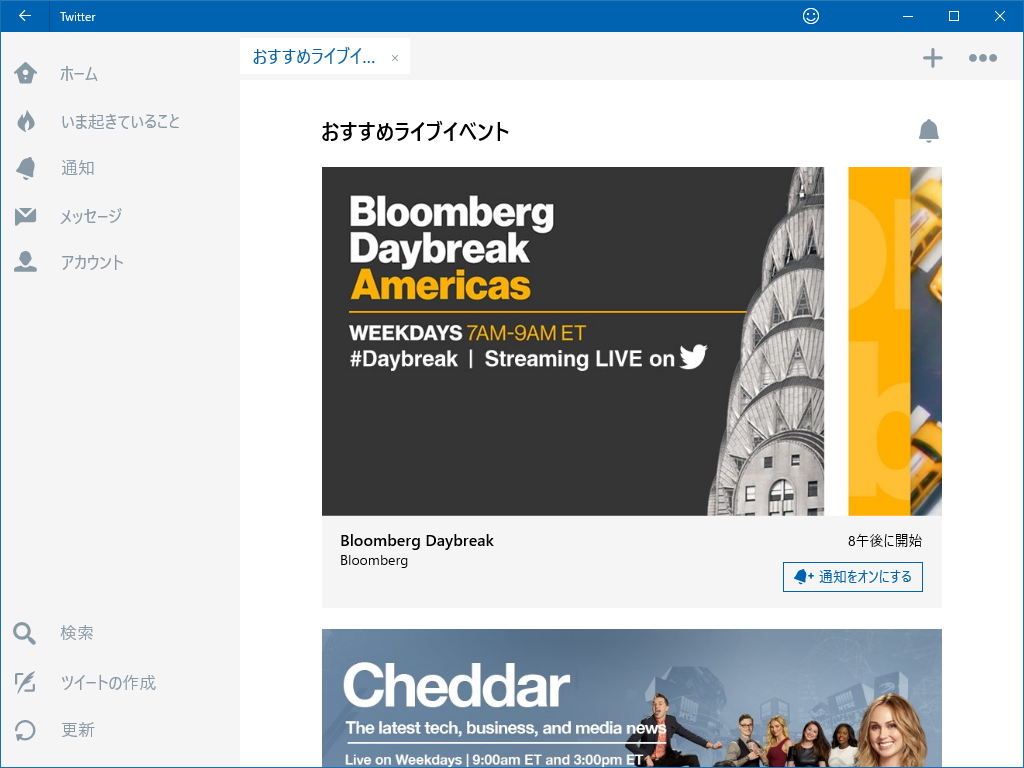
Task: Click the refresh arrow icon
Action: 25,729
